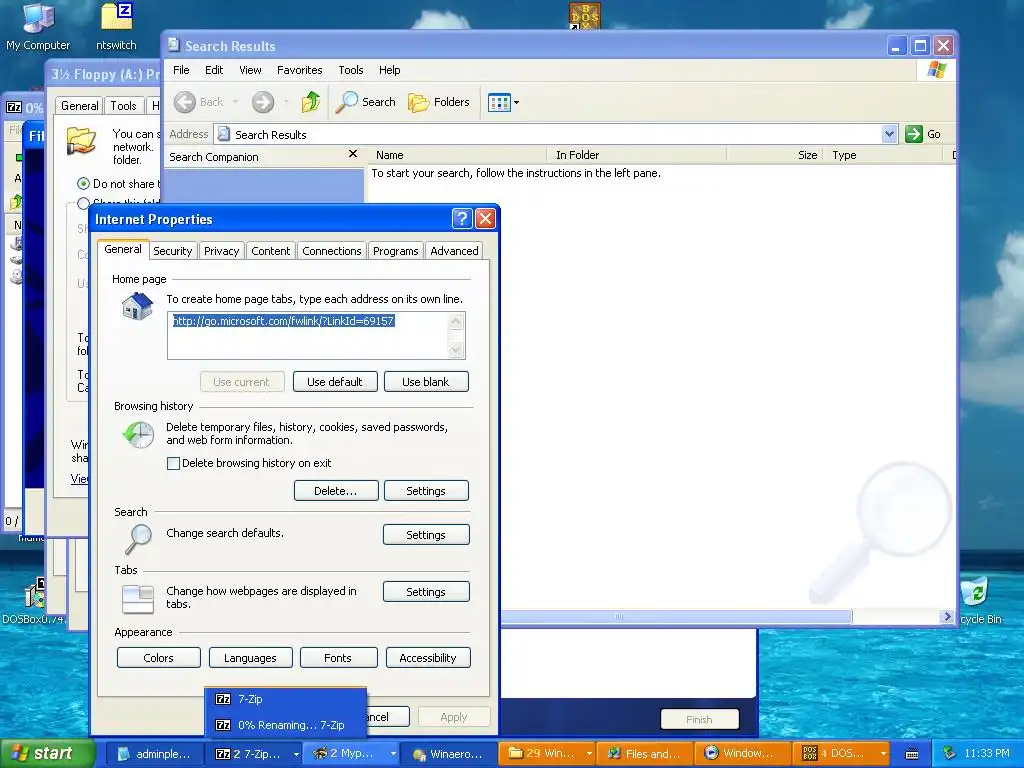Open Back button history dropdown arrow
The height and width of the screenshot is (768, 1024).
pyautogui.click(x=235, y=102)
